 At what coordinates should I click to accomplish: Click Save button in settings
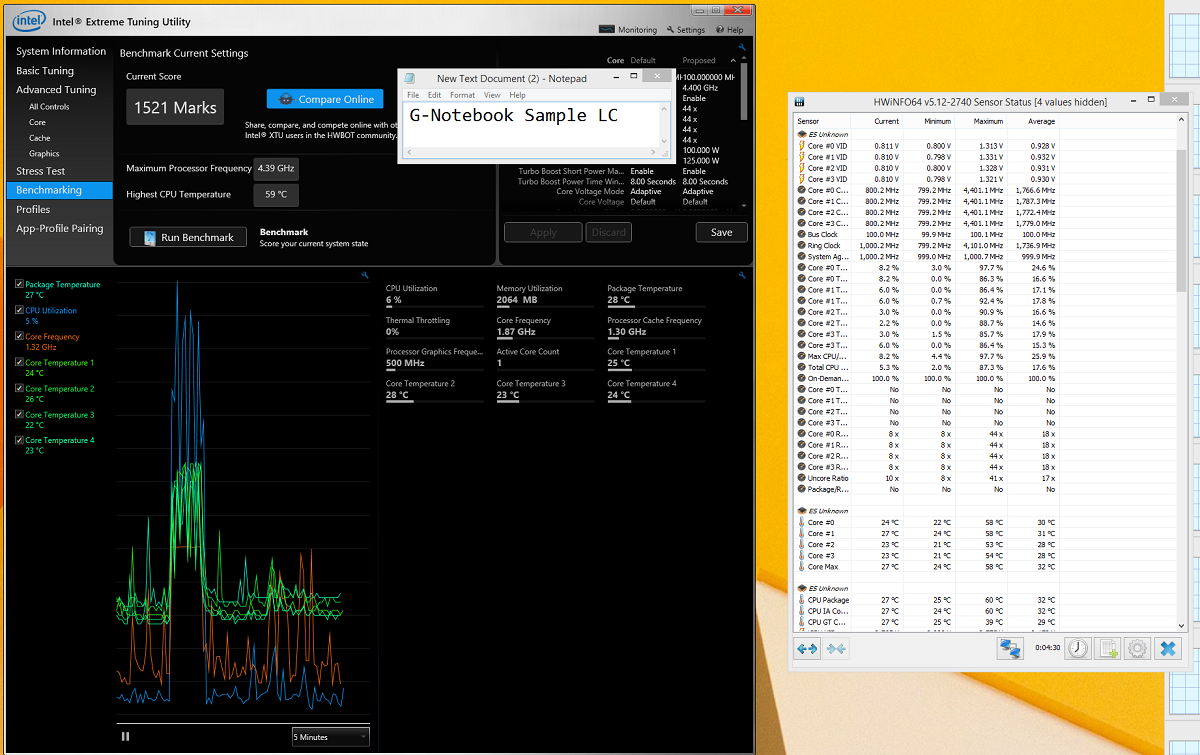(722, 232)
